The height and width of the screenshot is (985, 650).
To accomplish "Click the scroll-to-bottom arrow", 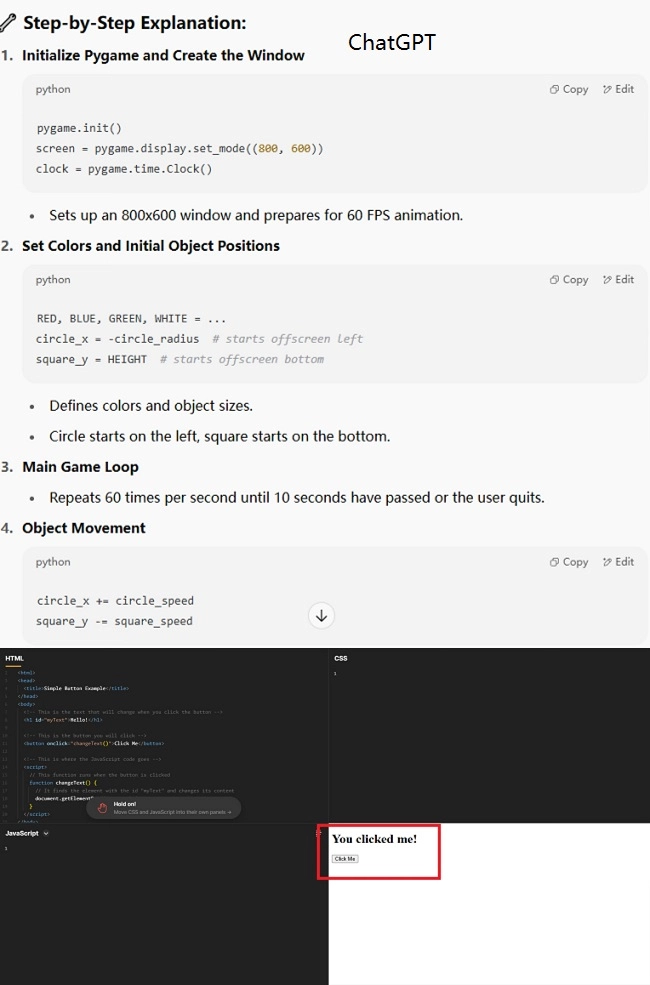I will pyautogui.click(x=321, y=615).
